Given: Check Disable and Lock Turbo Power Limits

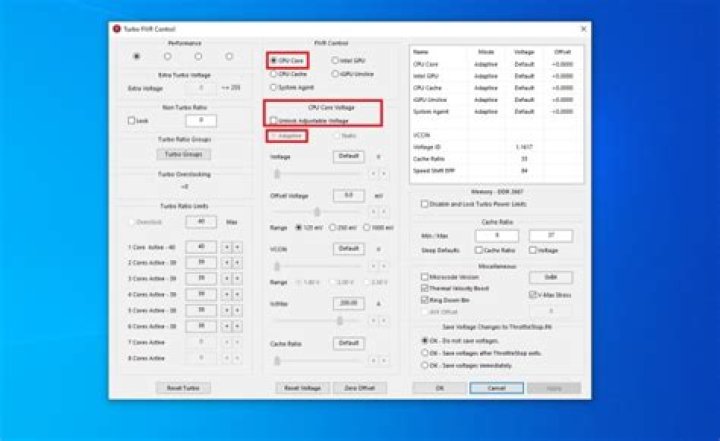Looking at the screenshot, I should click(424, 203).
